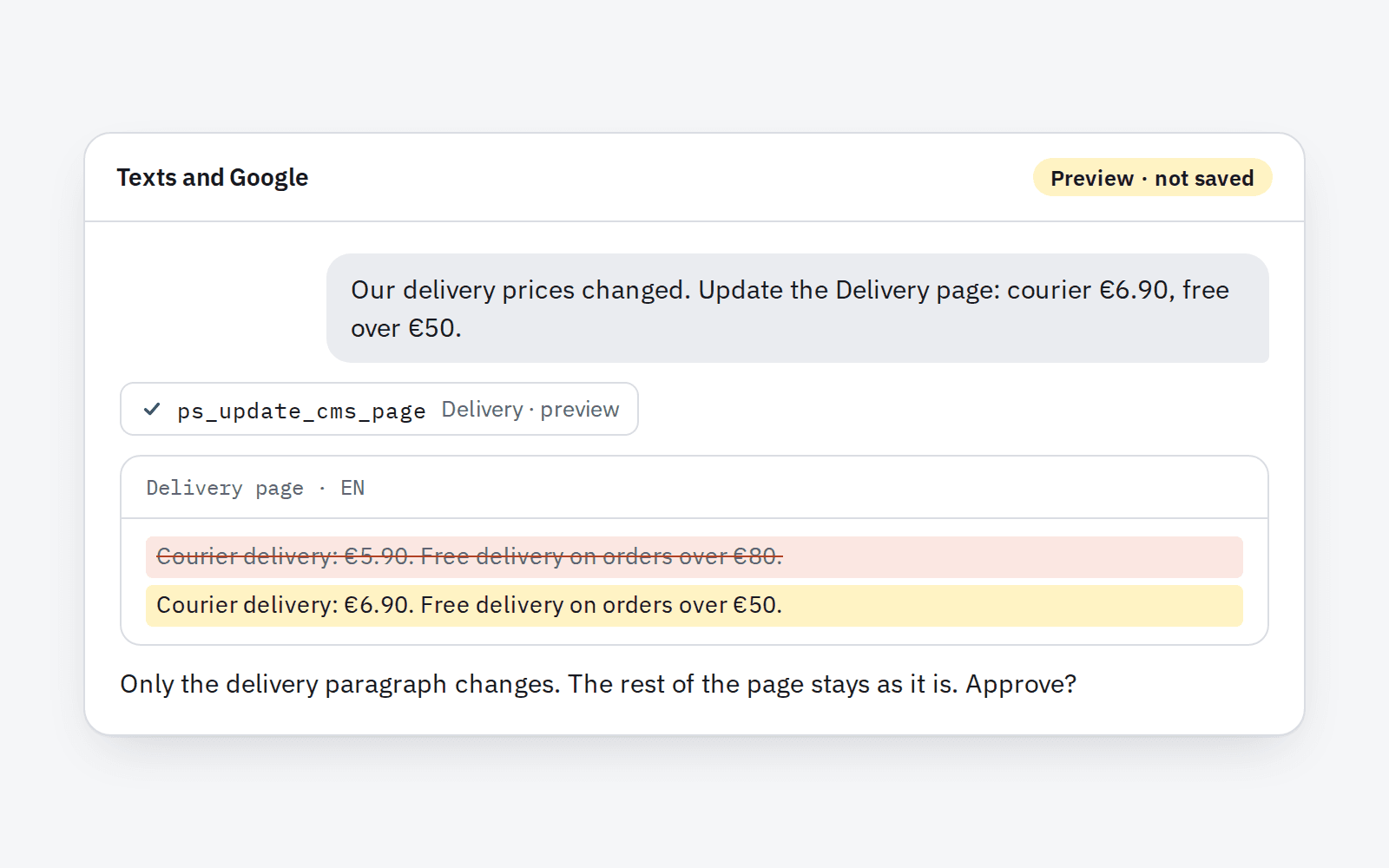Open the ps_update_cms_page tool call chip
1389x868 pixels.
(x=379, y=409)
